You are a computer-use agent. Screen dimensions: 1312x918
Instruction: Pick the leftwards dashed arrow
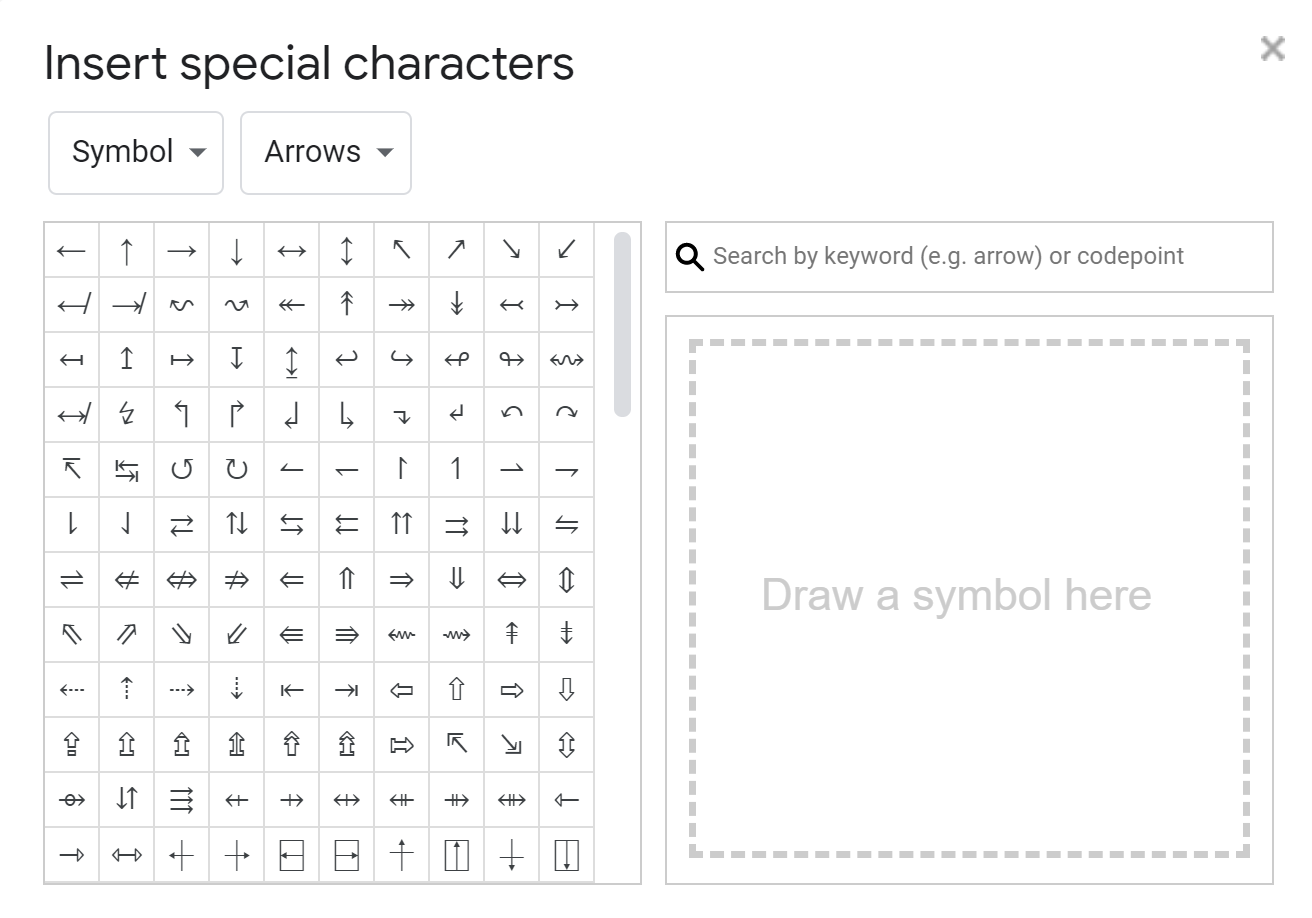(x=72, y=689)
